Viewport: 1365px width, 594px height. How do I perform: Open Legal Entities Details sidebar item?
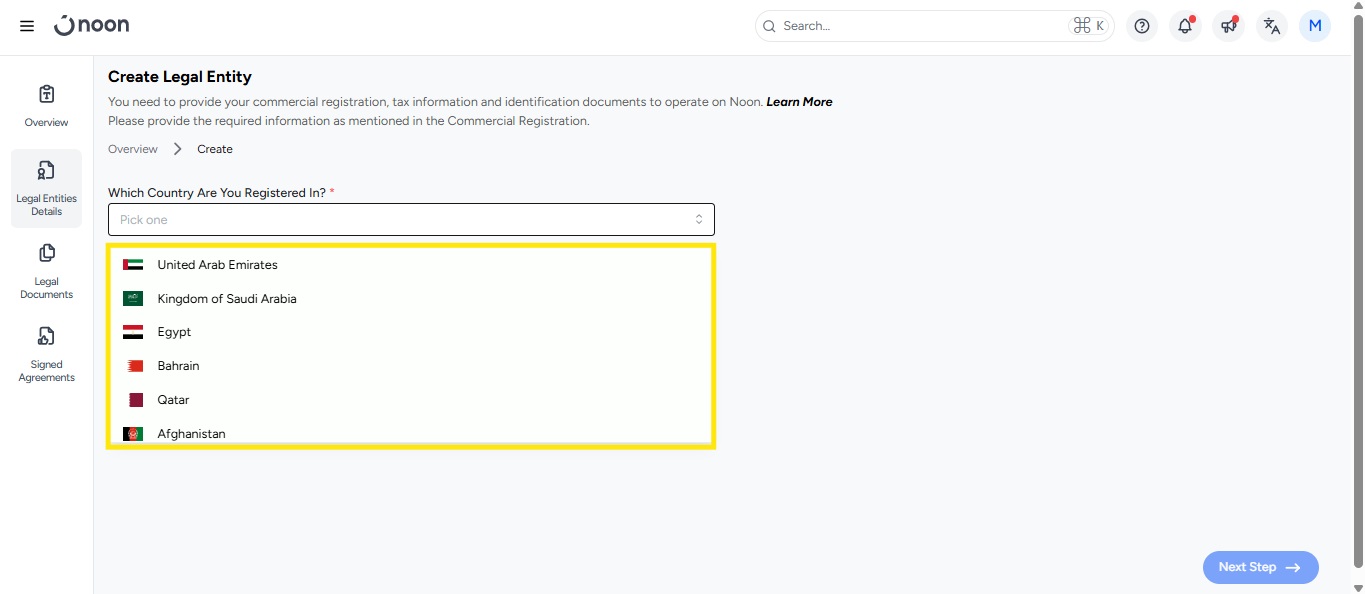pos(47,189)
